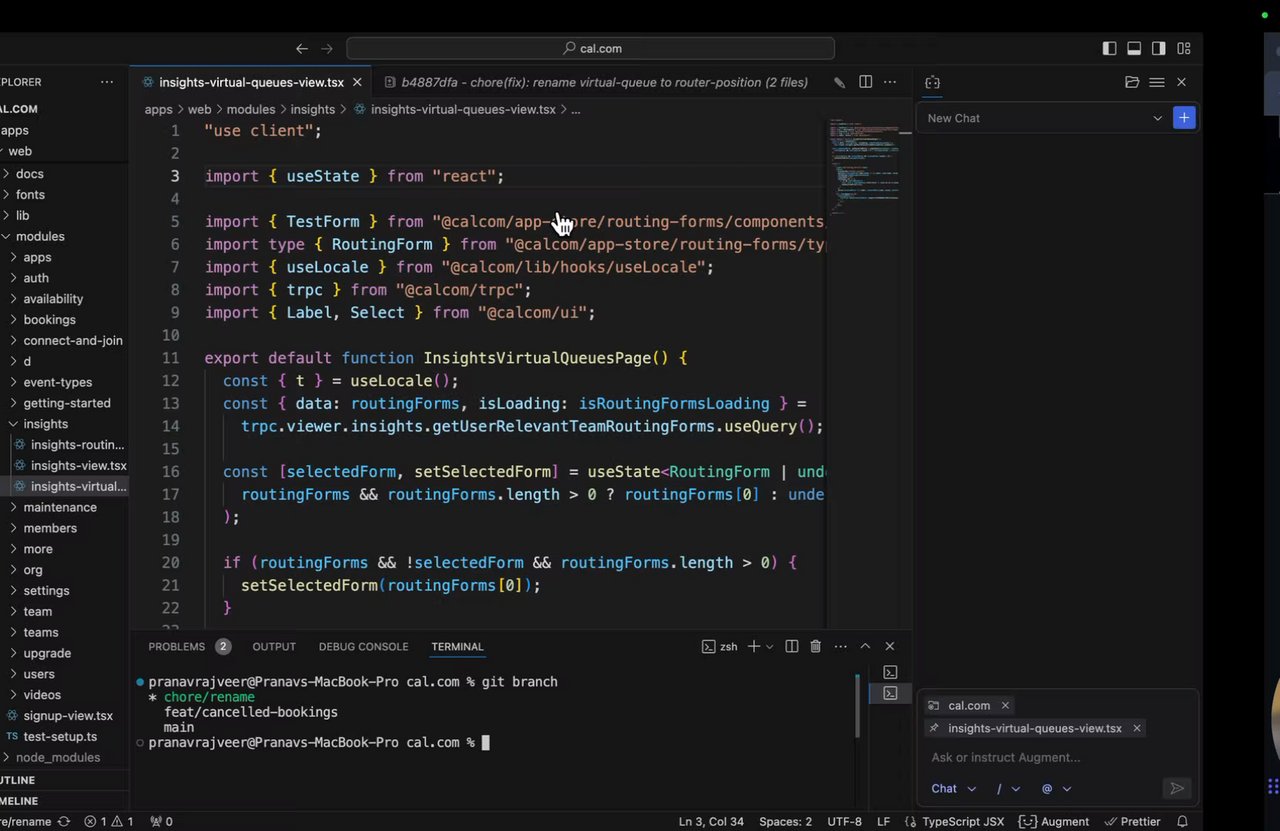This screenshot has width=1280, height=831.
Task: Click the blue new chat plus button
Action: [x=1184, y=118]
